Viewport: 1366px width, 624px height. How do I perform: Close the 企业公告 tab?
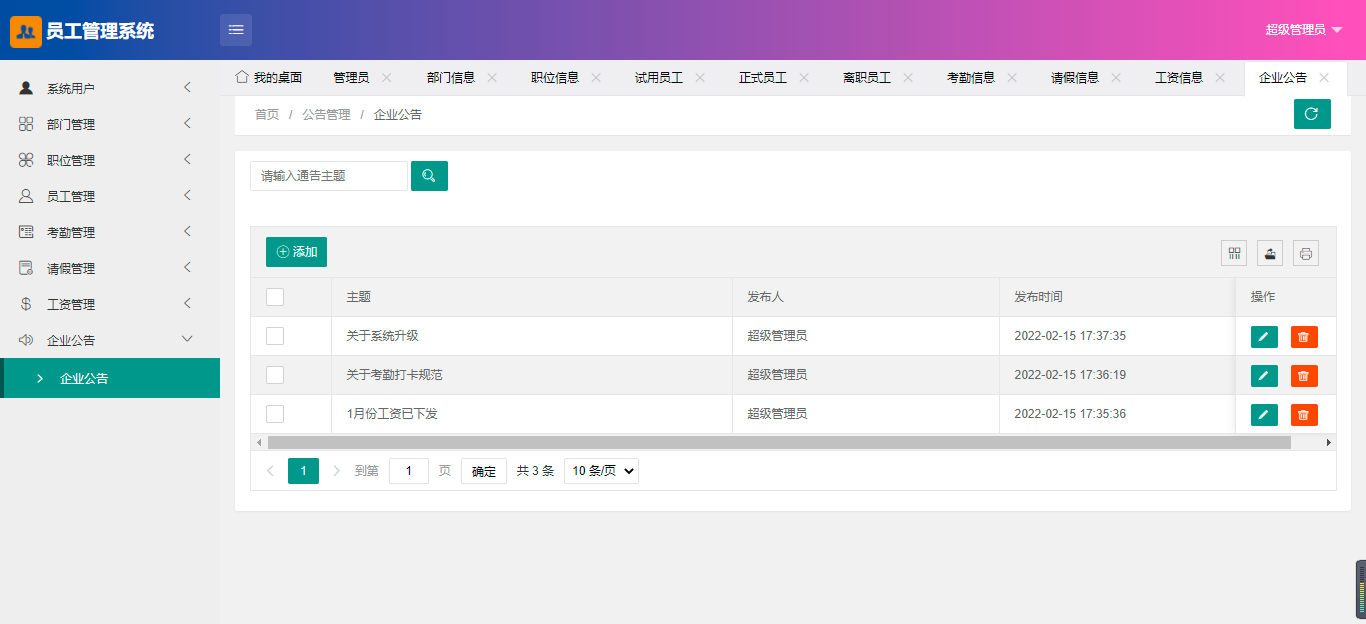[1324, 77]
